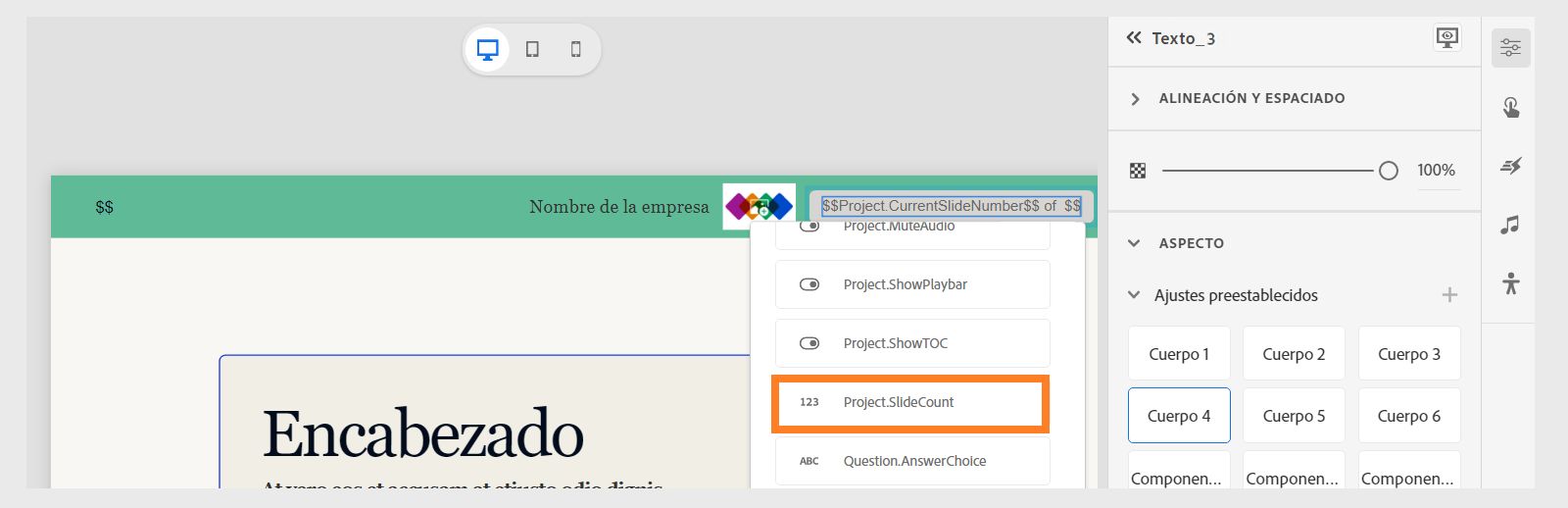Screen dimensions: 1568x508
Task: Click the Nombre de la empresa text
Action: tap(619, 207)
